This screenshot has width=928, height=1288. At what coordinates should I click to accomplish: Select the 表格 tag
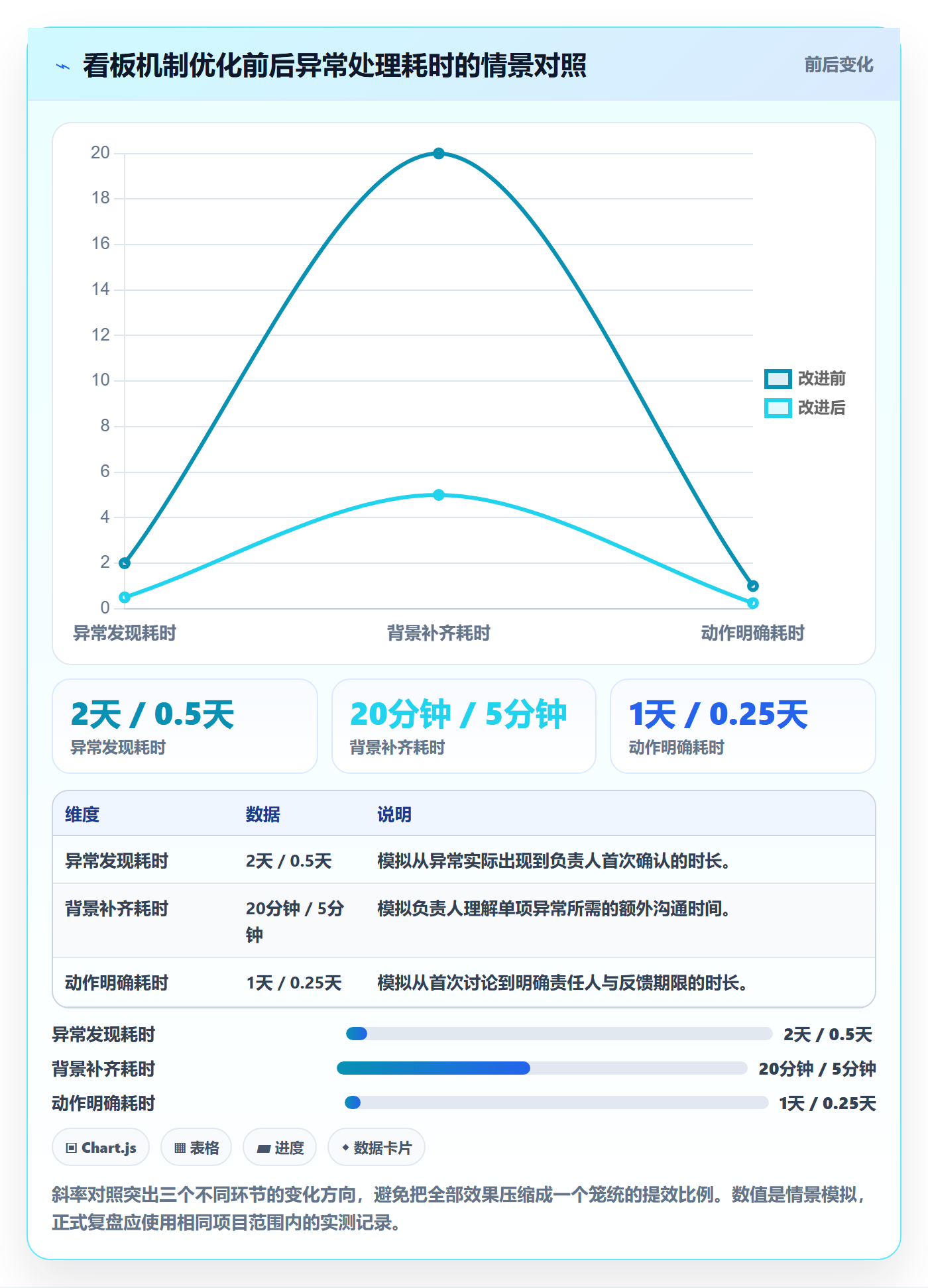(x=196, y=1147)
